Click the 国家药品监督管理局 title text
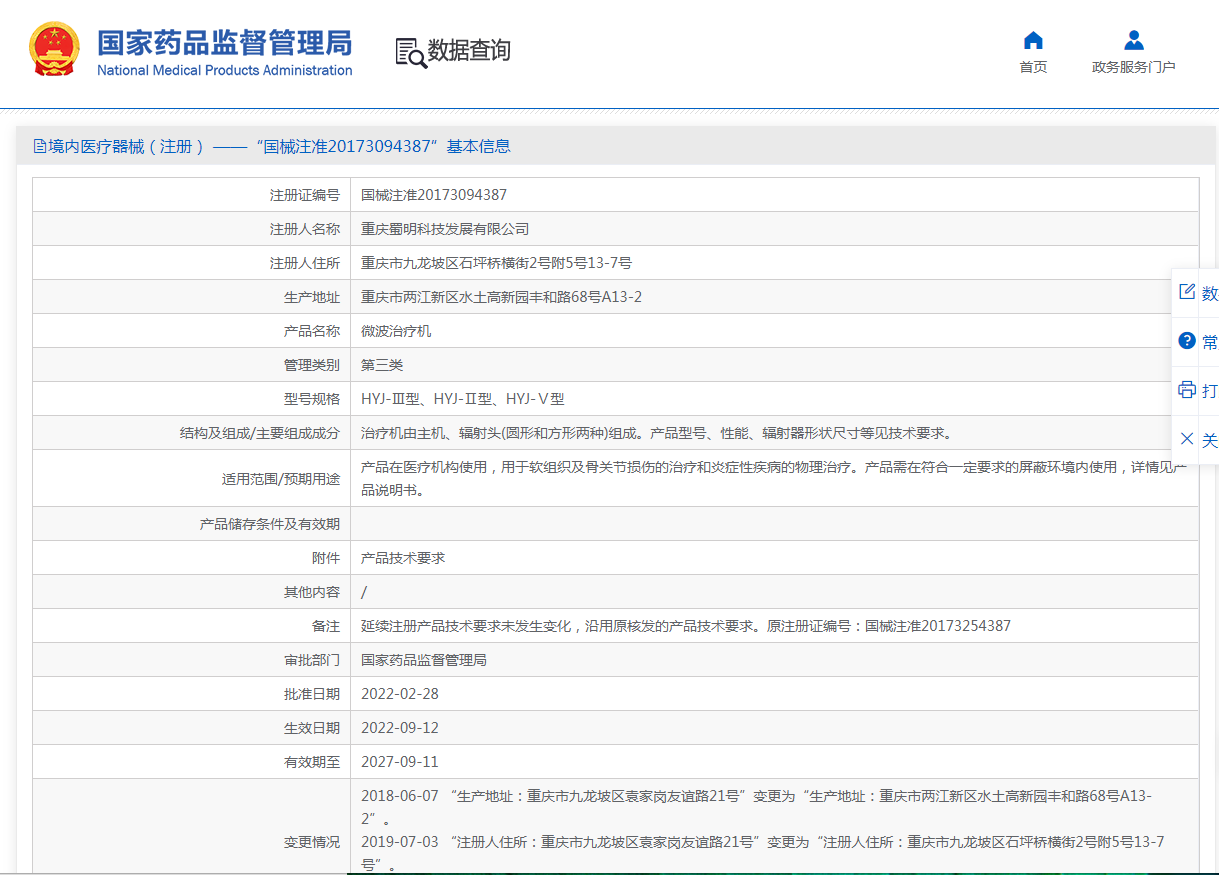 pyautogui.click(x=224, y=43)
